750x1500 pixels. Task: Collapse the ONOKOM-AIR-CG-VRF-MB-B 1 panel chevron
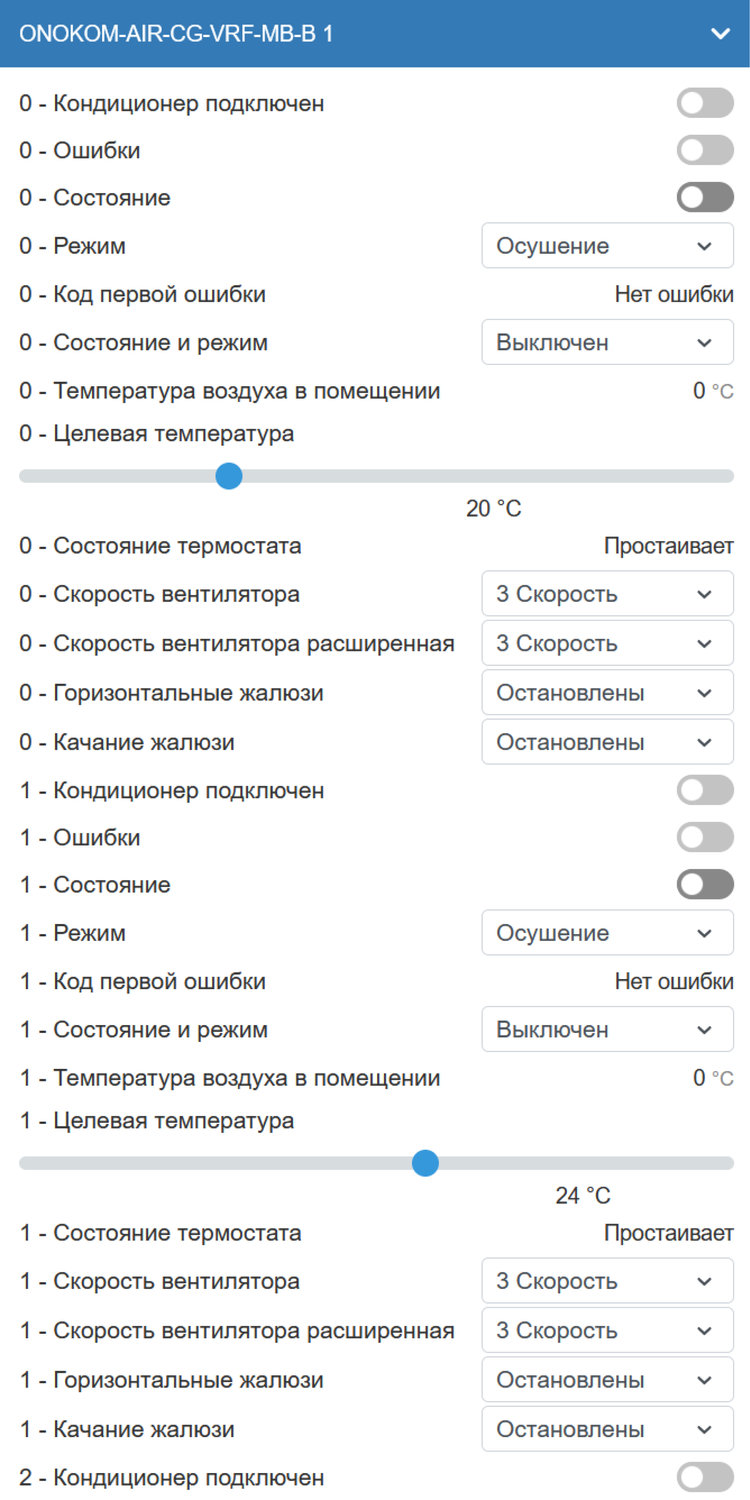pyautogui.click(x=720, y=34)
